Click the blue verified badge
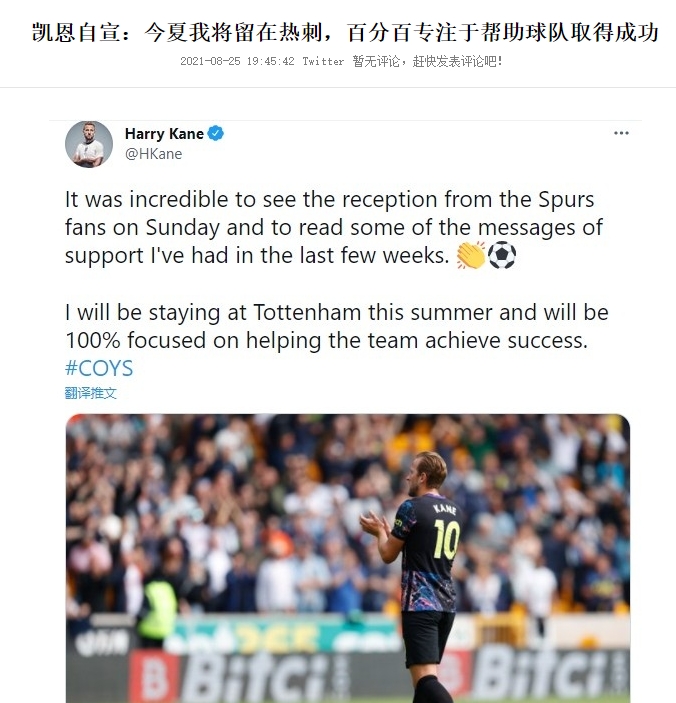Screen dimensions: 676x703 pyautogui.click(x=216, y=133)
